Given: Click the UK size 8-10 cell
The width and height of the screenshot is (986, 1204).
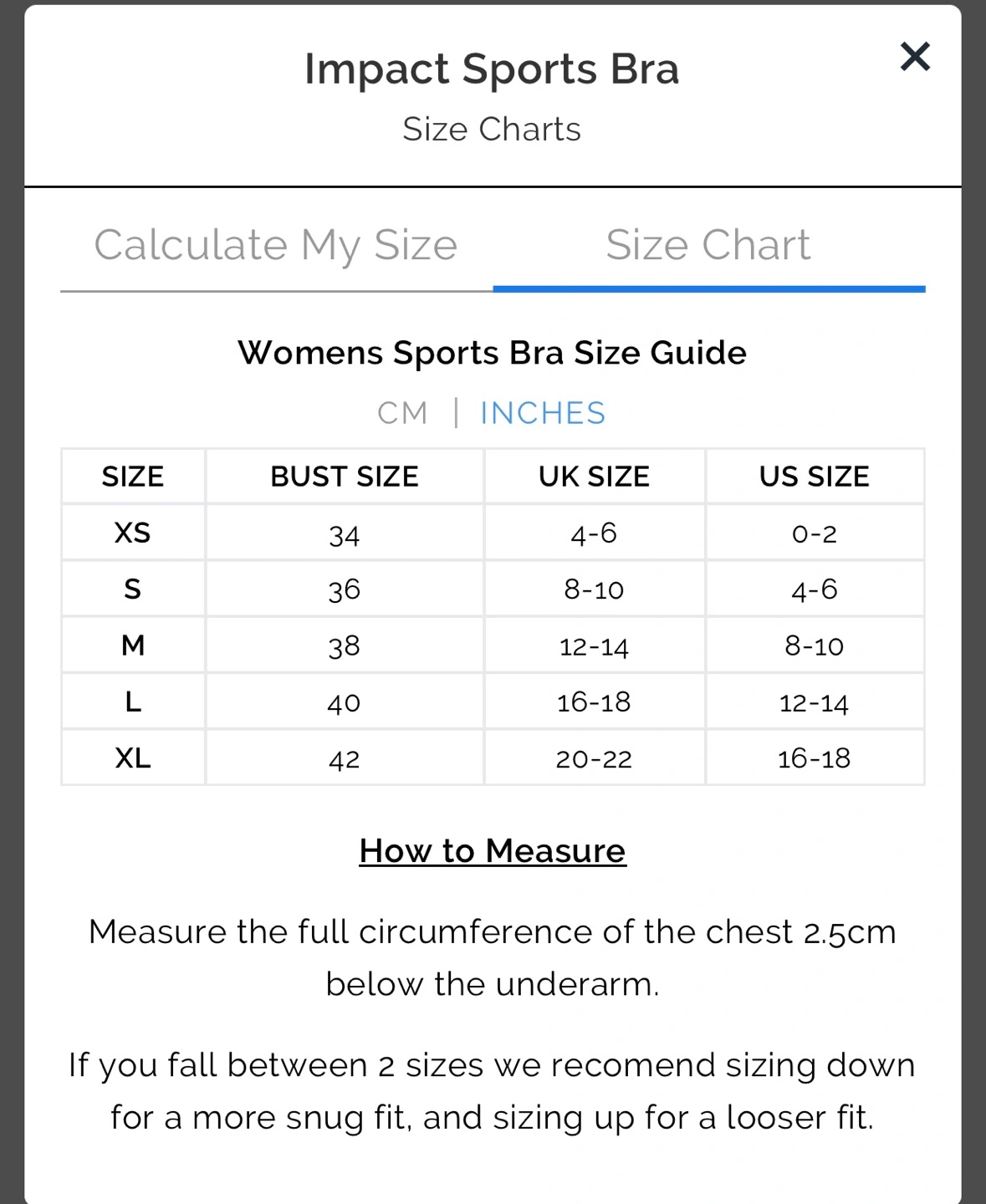Looking at the screenshot, I should coord(594,589).
